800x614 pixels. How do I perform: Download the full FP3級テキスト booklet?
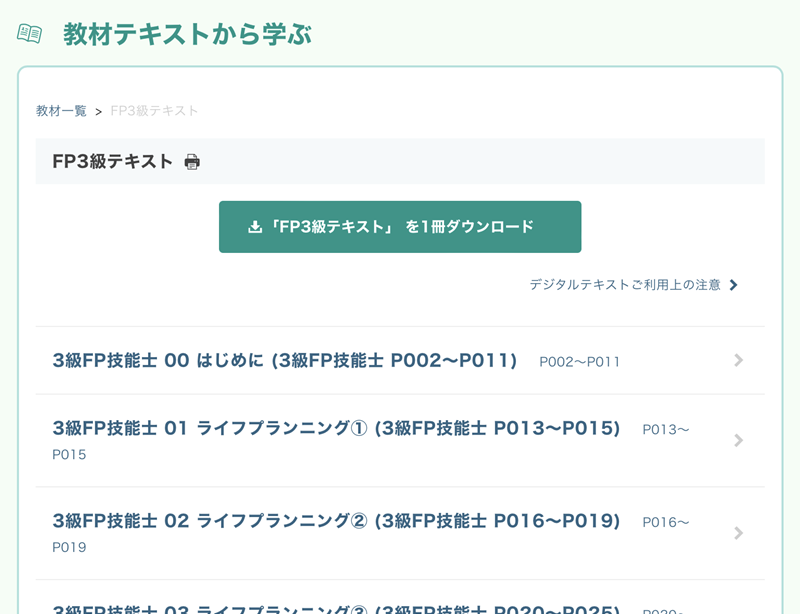[400, 226]
